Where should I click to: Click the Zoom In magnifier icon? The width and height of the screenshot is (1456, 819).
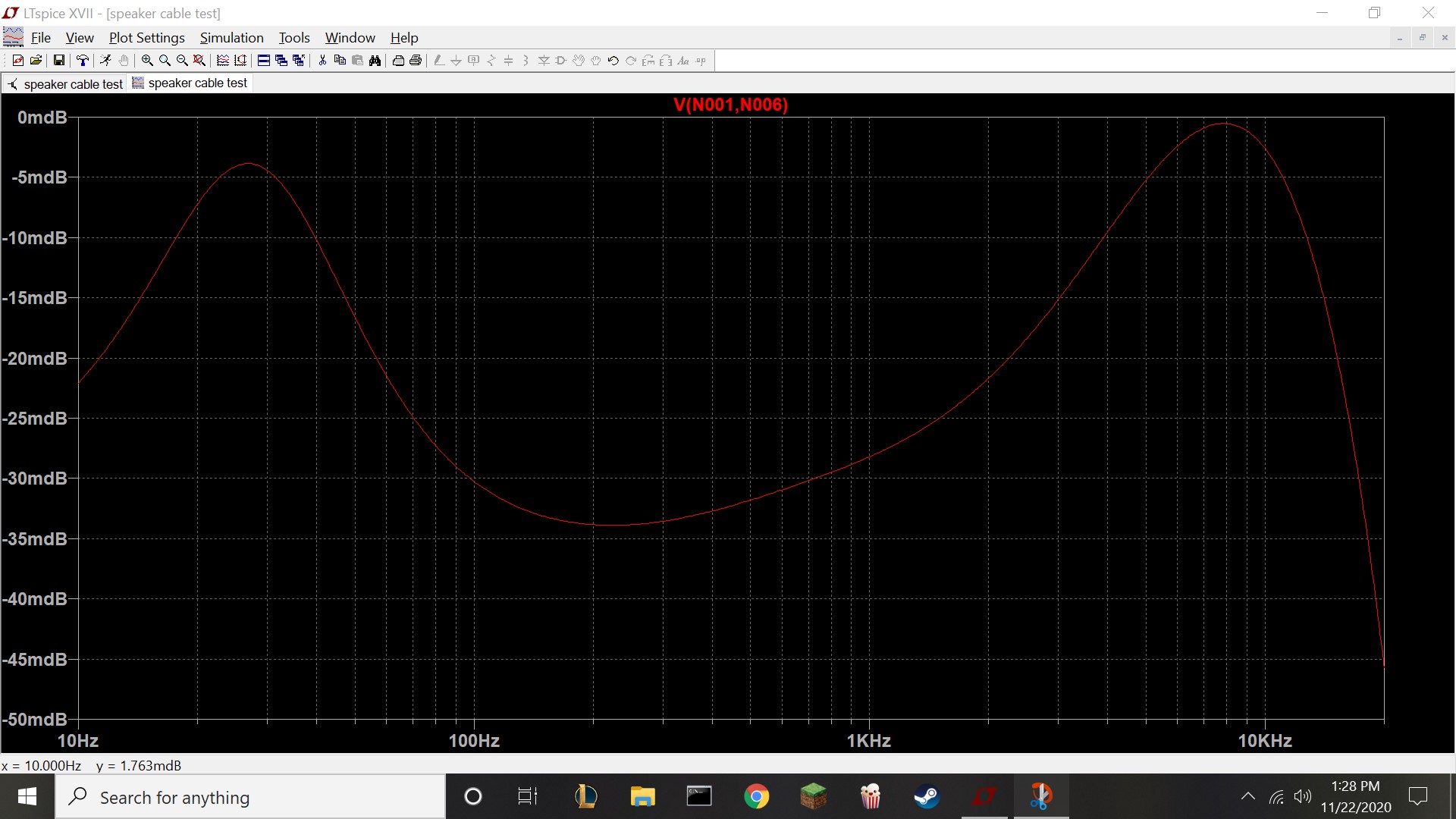(147, 61)
